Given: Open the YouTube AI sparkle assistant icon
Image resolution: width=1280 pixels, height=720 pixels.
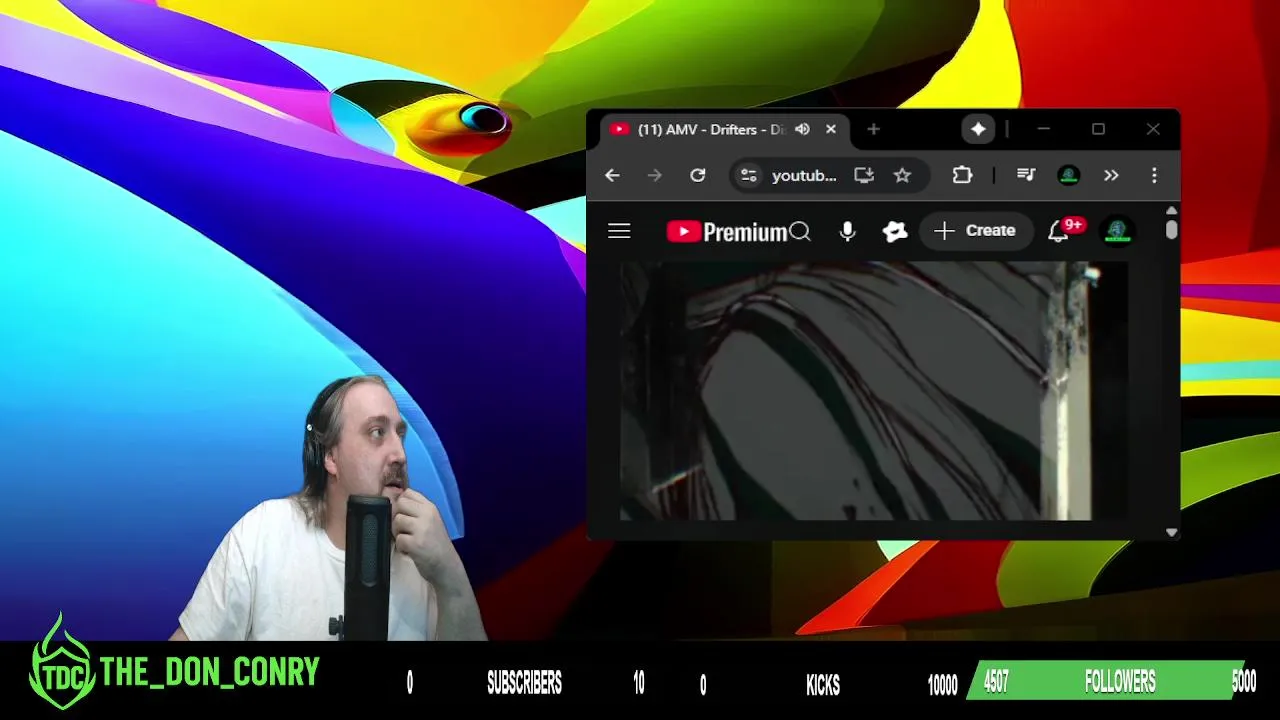Looking at the screenshot, I should [x=895, y=232].
